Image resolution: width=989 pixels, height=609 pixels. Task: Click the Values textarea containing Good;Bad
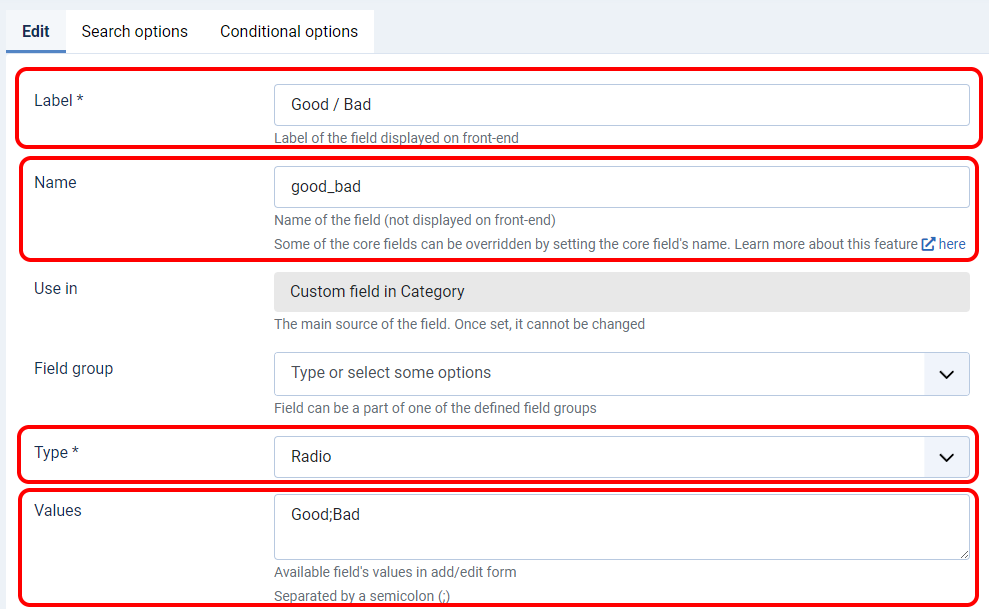[x=621, y=526]
